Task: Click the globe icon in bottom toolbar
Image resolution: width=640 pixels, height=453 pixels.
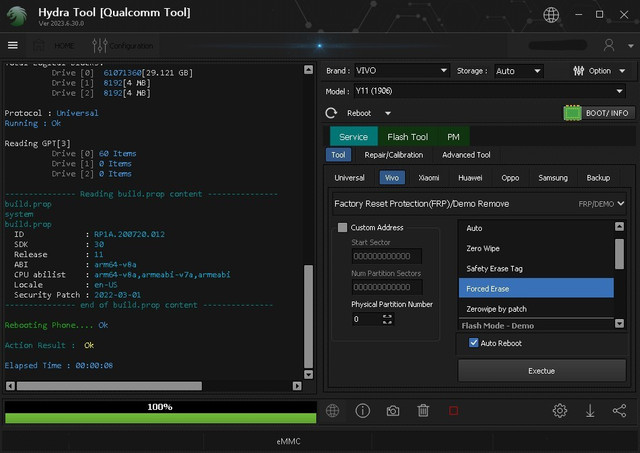Action: click(332, 411)
